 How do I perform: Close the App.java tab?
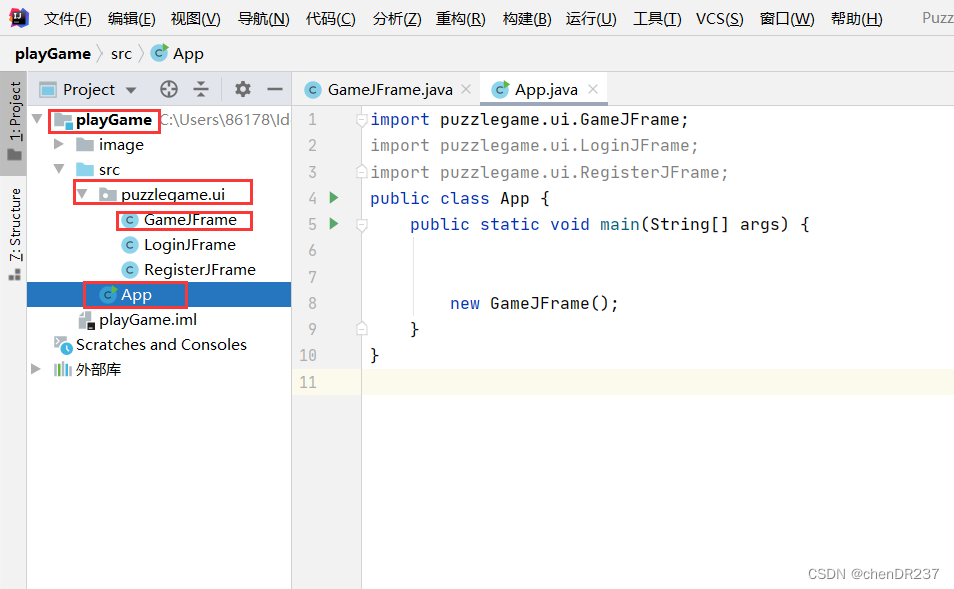tap(593, 89)
